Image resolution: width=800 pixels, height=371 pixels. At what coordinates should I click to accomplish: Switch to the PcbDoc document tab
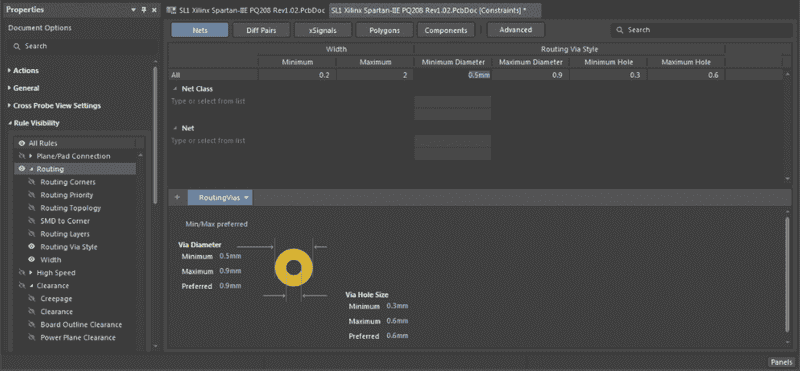(246, 10)
